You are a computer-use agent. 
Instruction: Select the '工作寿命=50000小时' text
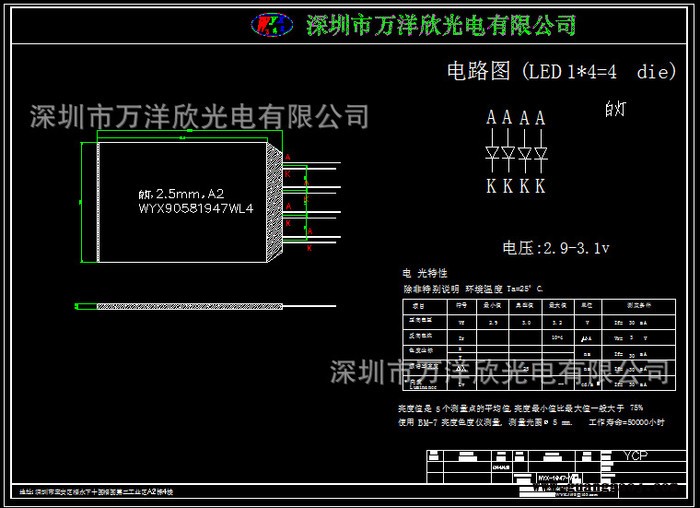[627, 422]
